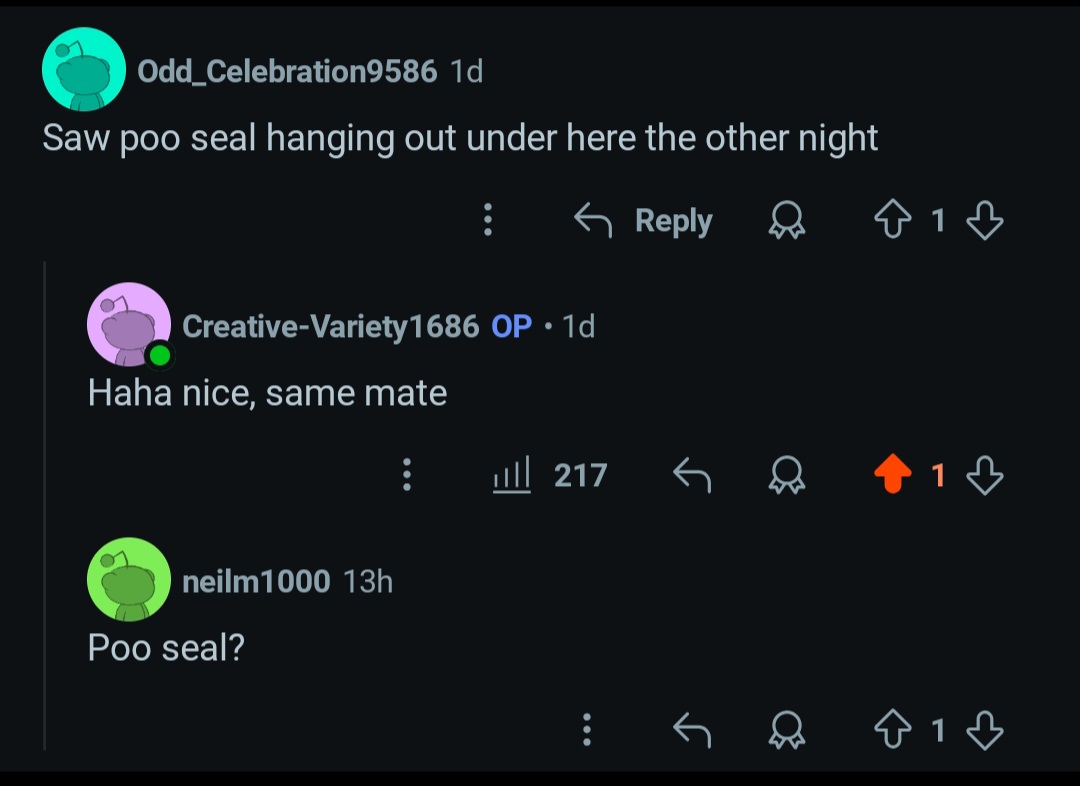Visit Creative-Variety1686's profile via username

[330, 326]
